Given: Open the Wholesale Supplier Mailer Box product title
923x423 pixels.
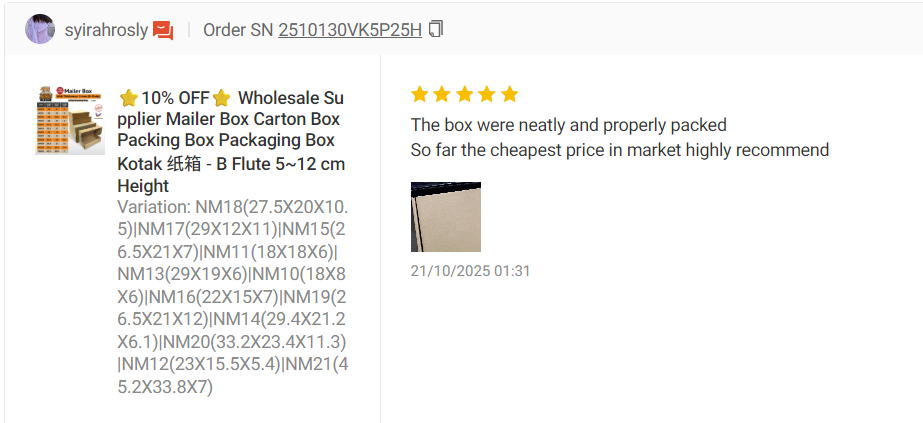Looking at the screenshot, I should tap(230, 141).
